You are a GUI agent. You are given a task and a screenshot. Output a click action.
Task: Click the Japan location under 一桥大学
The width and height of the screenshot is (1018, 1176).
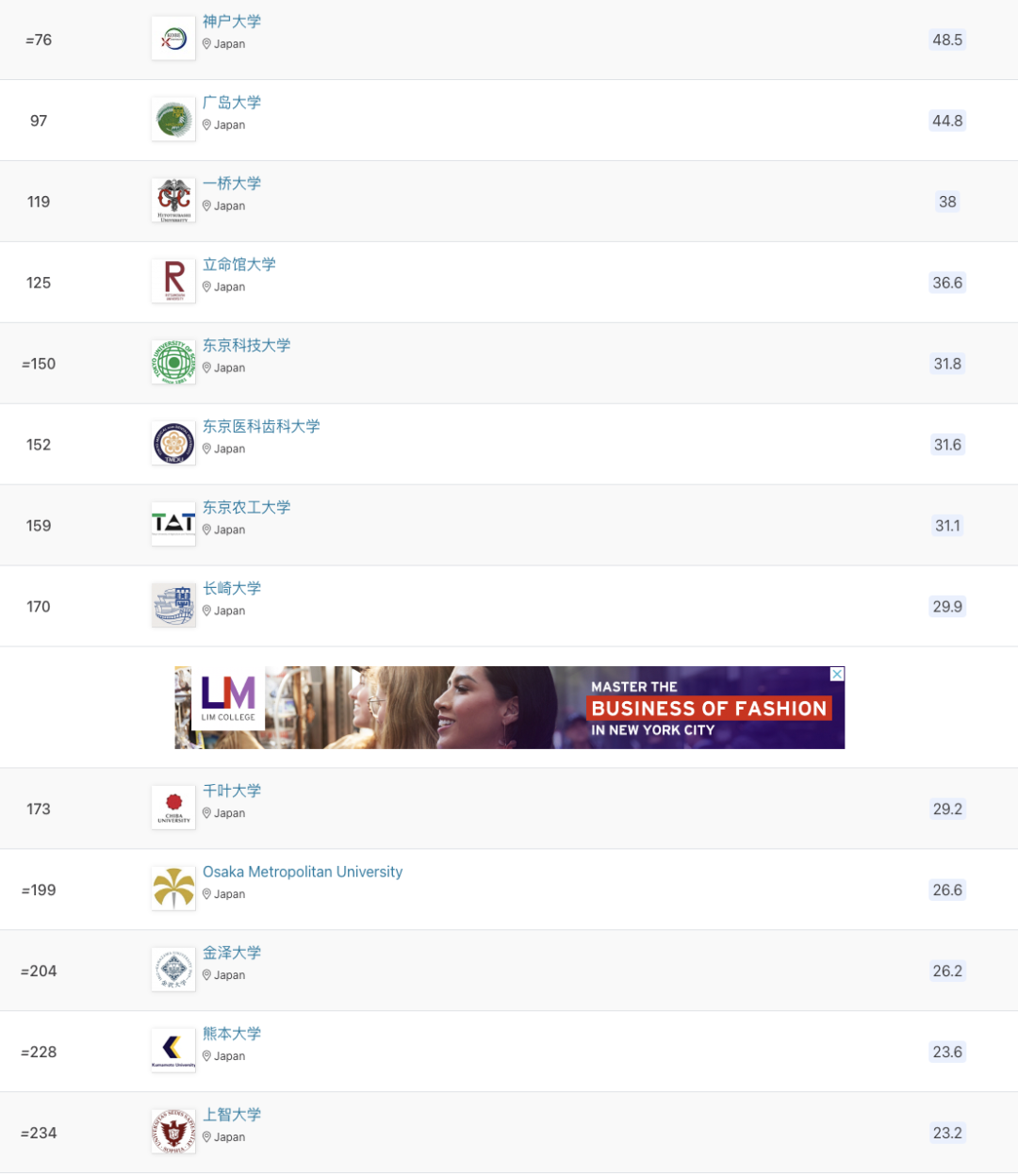click(x=224, y=206)
